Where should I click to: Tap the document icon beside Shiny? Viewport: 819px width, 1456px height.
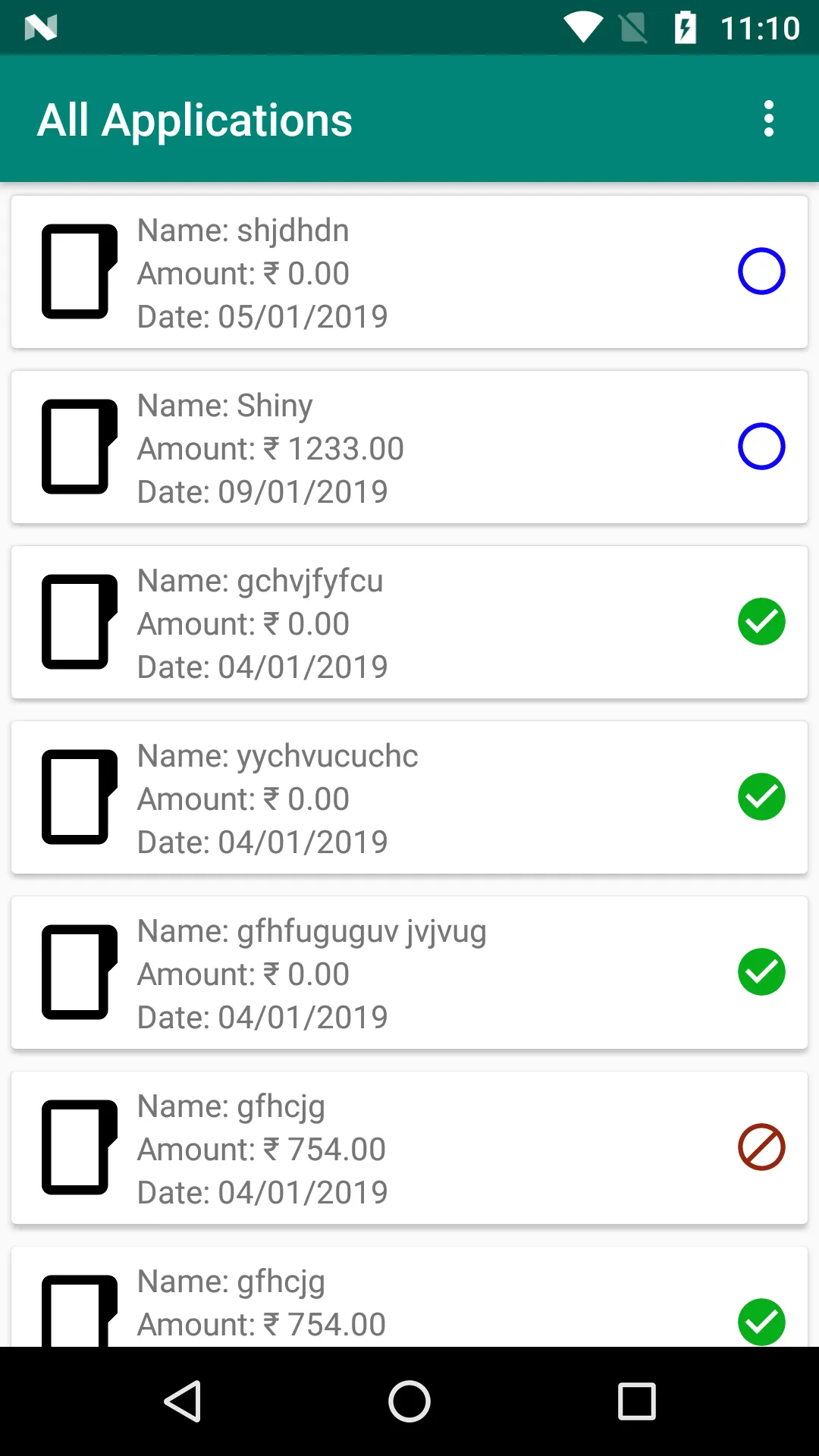tap(79, 447)
